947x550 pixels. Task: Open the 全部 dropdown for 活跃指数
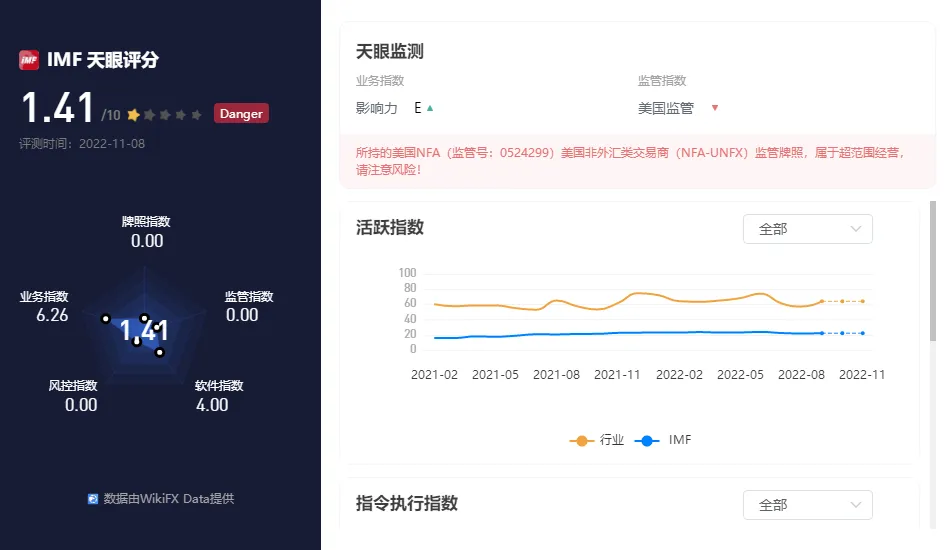[x=807, y=229]
